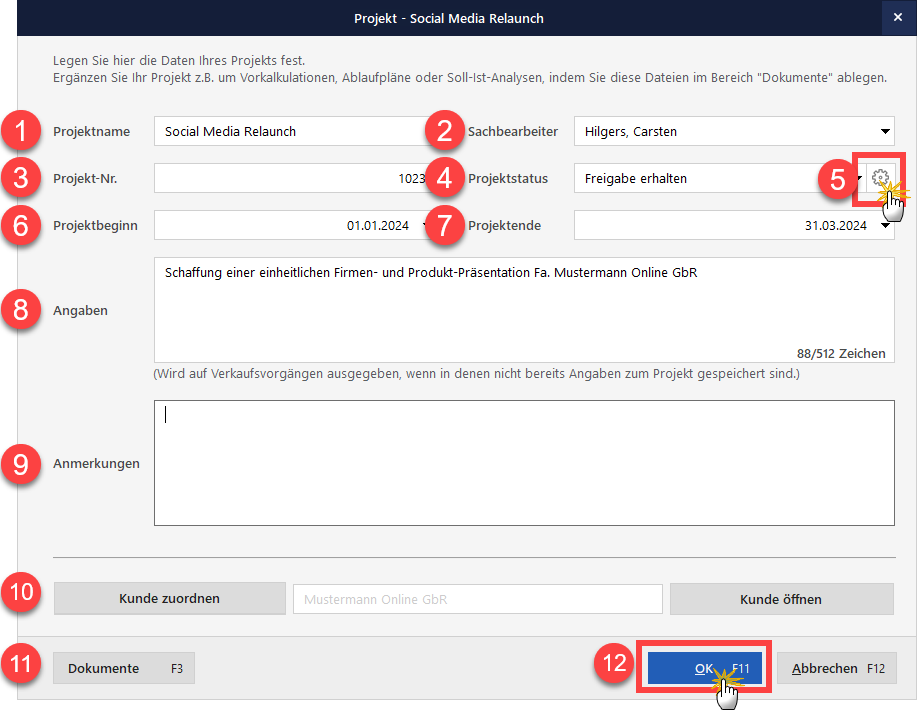Click the red number 1 marker beside Projektname
This screenshot has width=917, height=712.
coord(21,131)
